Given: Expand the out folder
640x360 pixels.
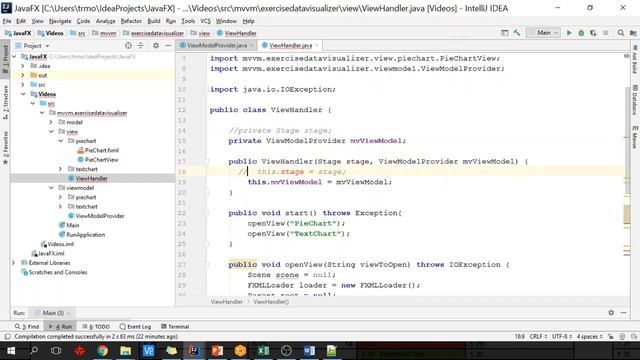Looking at the screenshot, I should (x=23, y=75).
